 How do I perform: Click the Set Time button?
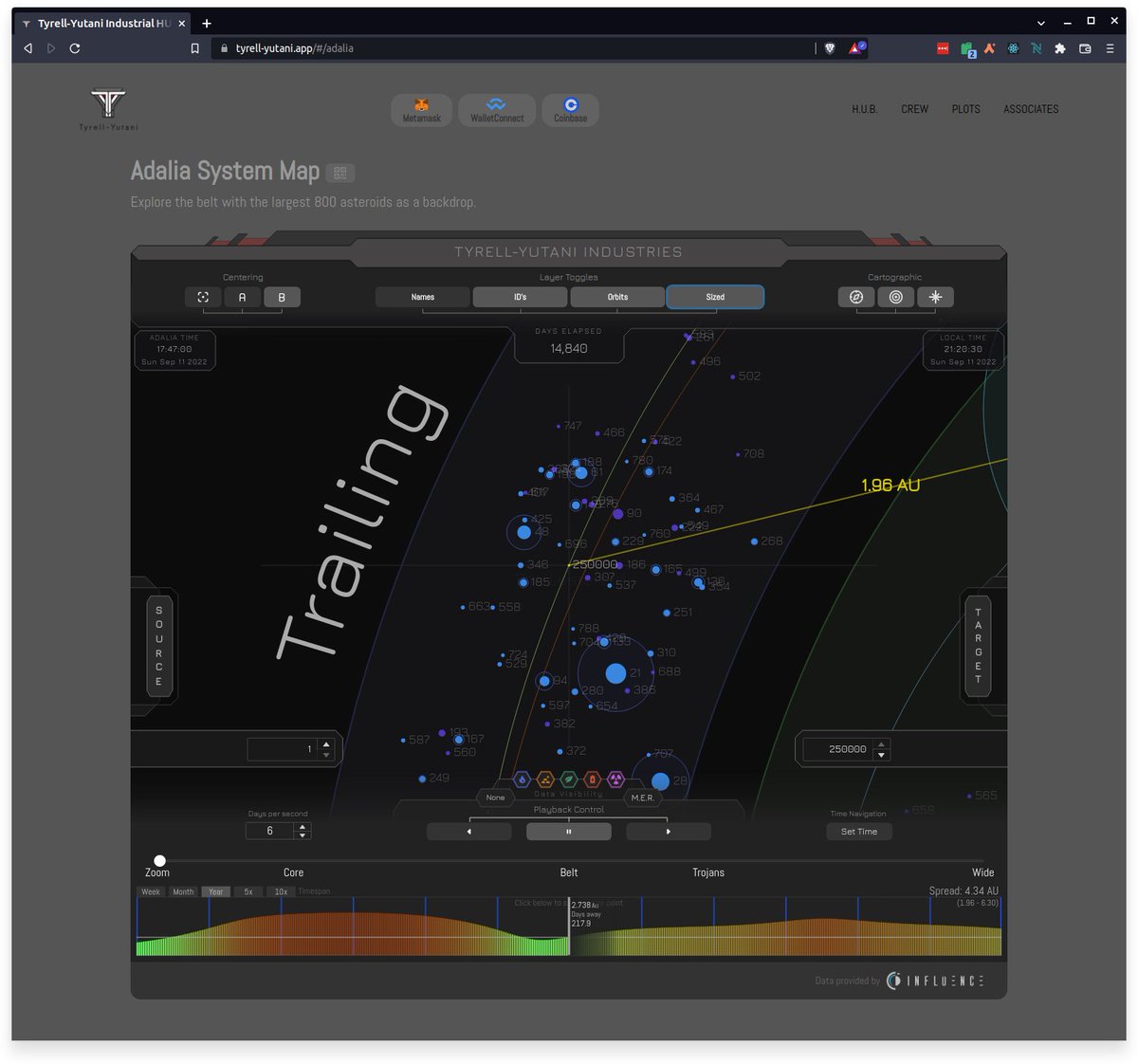[859, 832]
